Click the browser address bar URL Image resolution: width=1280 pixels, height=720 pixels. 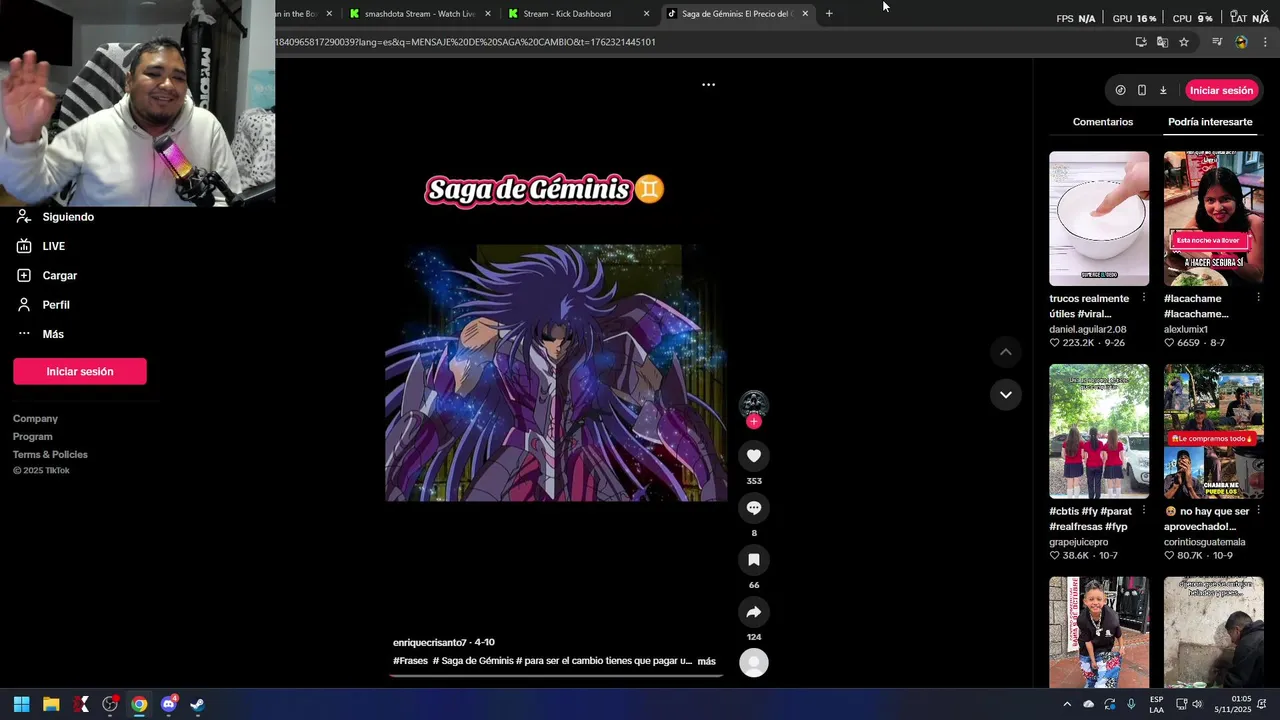[x=466, y=42]
